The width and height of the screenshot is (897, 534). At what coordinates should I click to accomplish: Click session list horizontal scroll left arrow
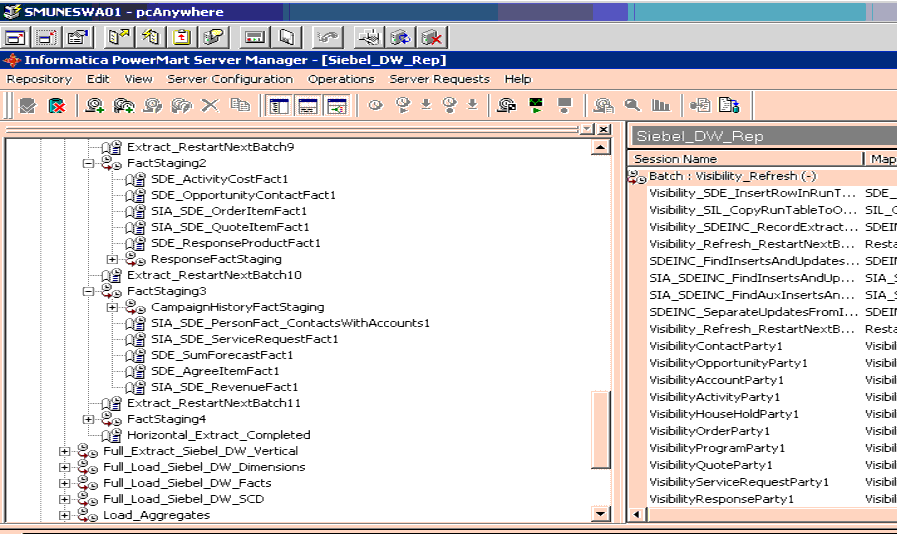[x=636, y=515]
